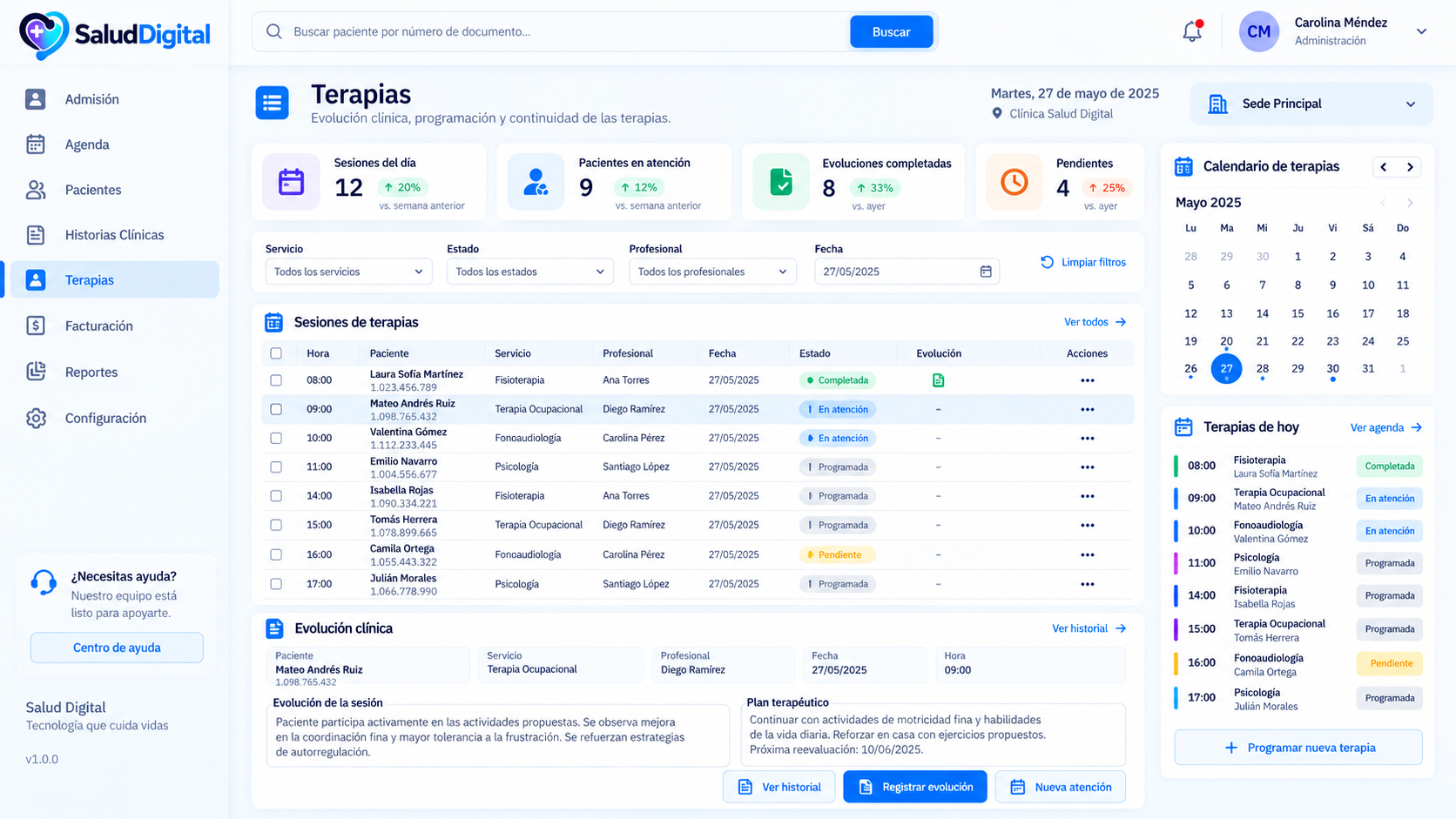Open the notifications bell
The width and height of the screenshot is (1456, 819).
1192,31
